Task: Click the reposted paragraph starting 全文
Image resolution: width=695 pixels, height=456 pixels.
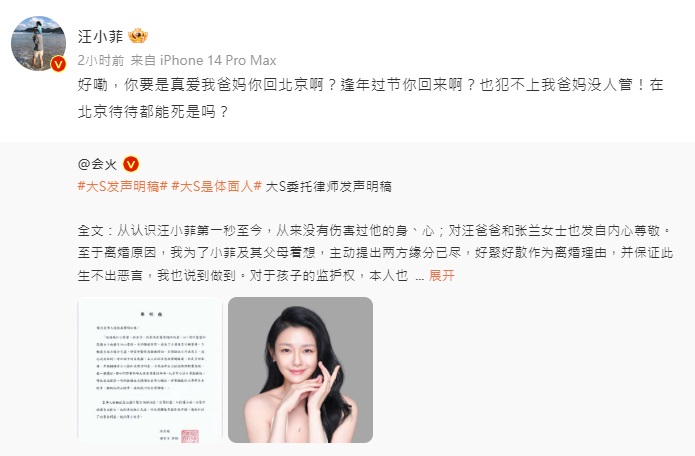Action: (x=375, y=253)
